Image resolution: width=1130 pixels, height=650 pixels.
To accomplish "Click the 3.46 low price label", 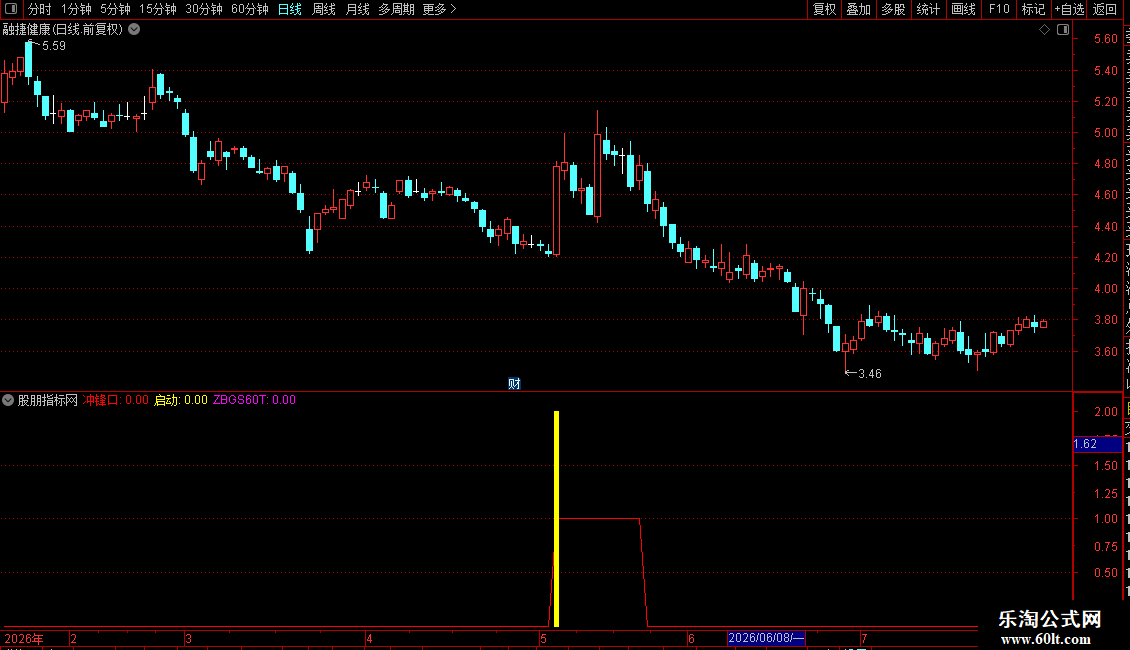I will (869, 374).
